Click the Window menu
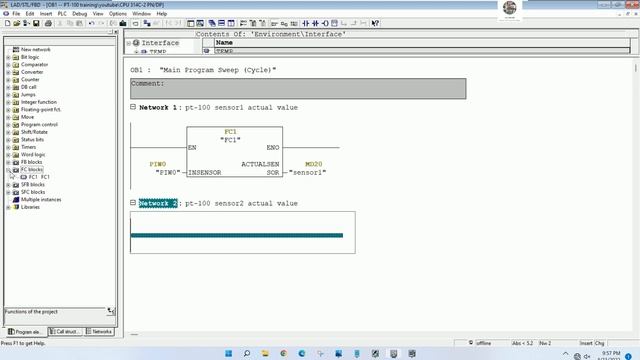This screenshot has width=640, height=360. click(x=141, y=14)
